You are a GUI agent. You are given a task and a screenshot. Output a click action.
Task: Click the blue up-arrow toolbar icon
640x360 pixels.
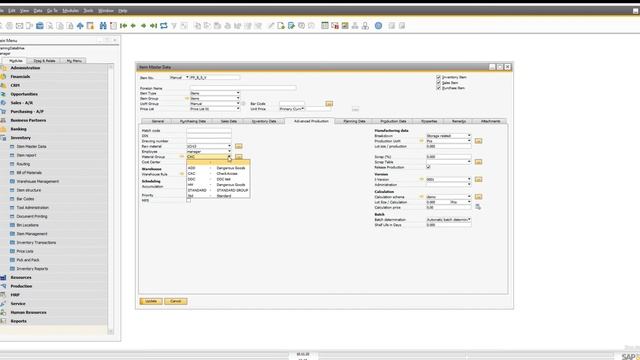(80, 26)
